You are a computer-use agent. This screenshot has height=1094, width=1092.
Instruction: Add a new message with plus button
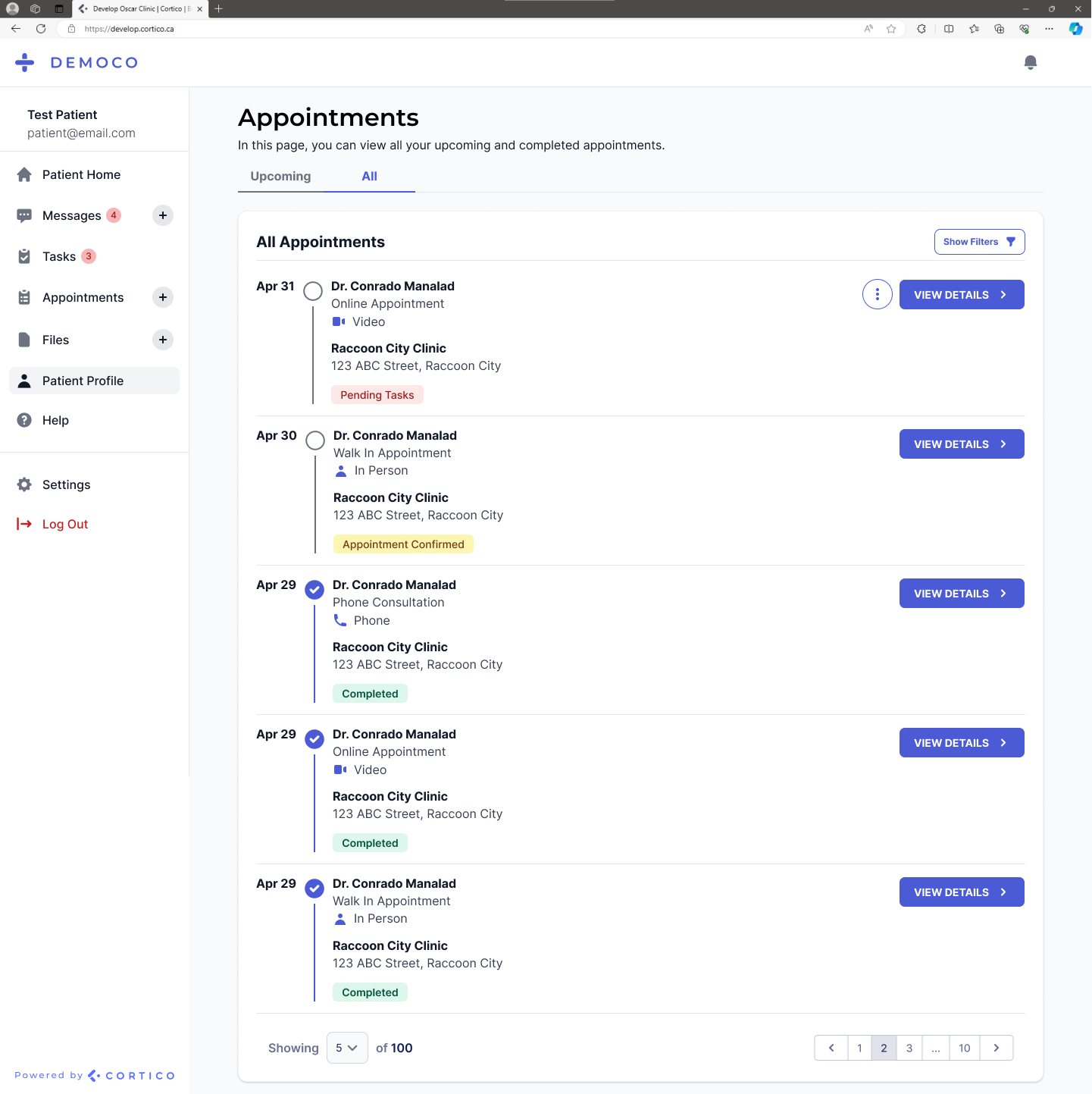point(163,215)
